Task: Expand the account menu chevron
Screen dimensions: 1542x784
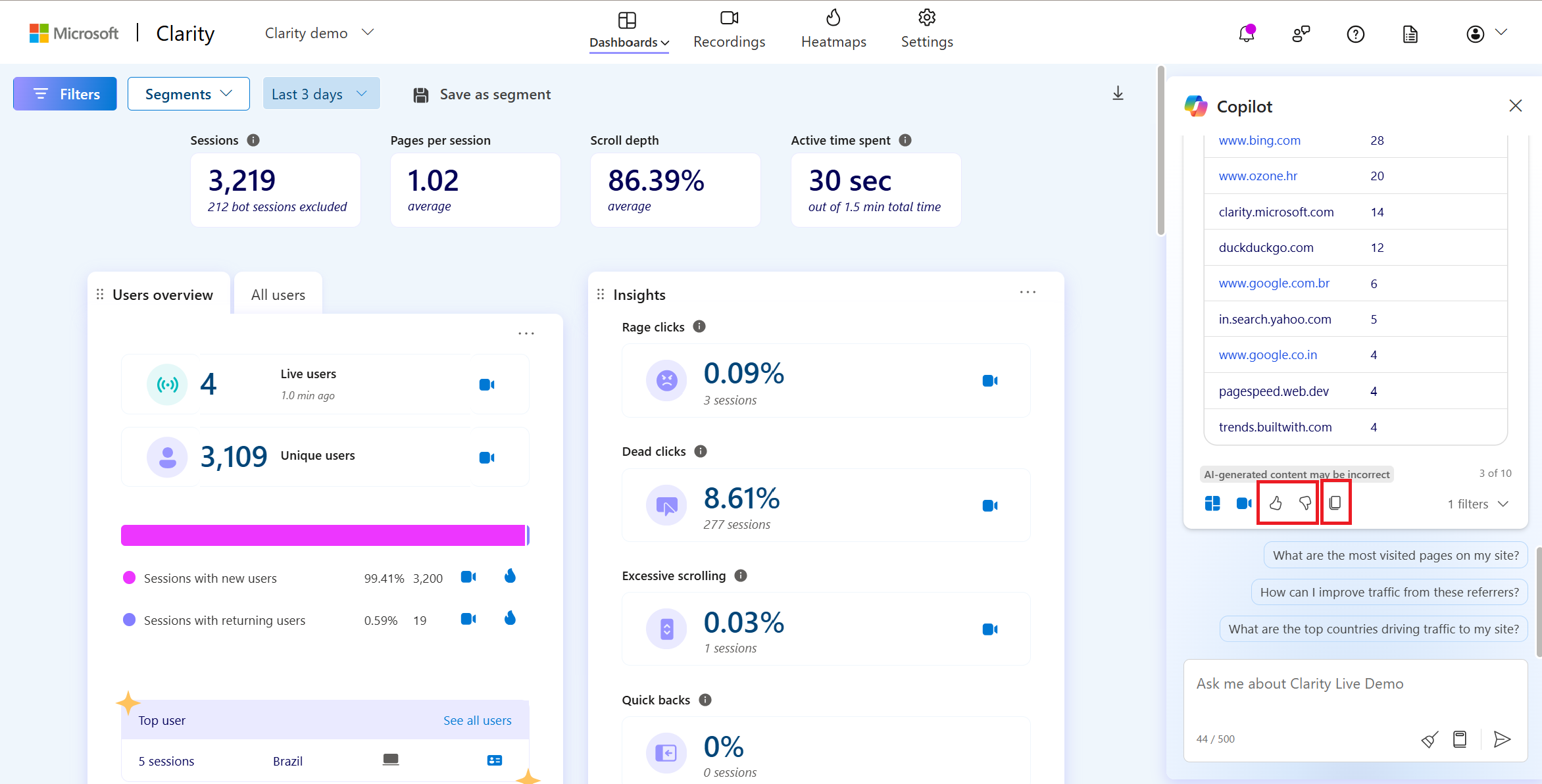Action: [x=1501, y=32]
